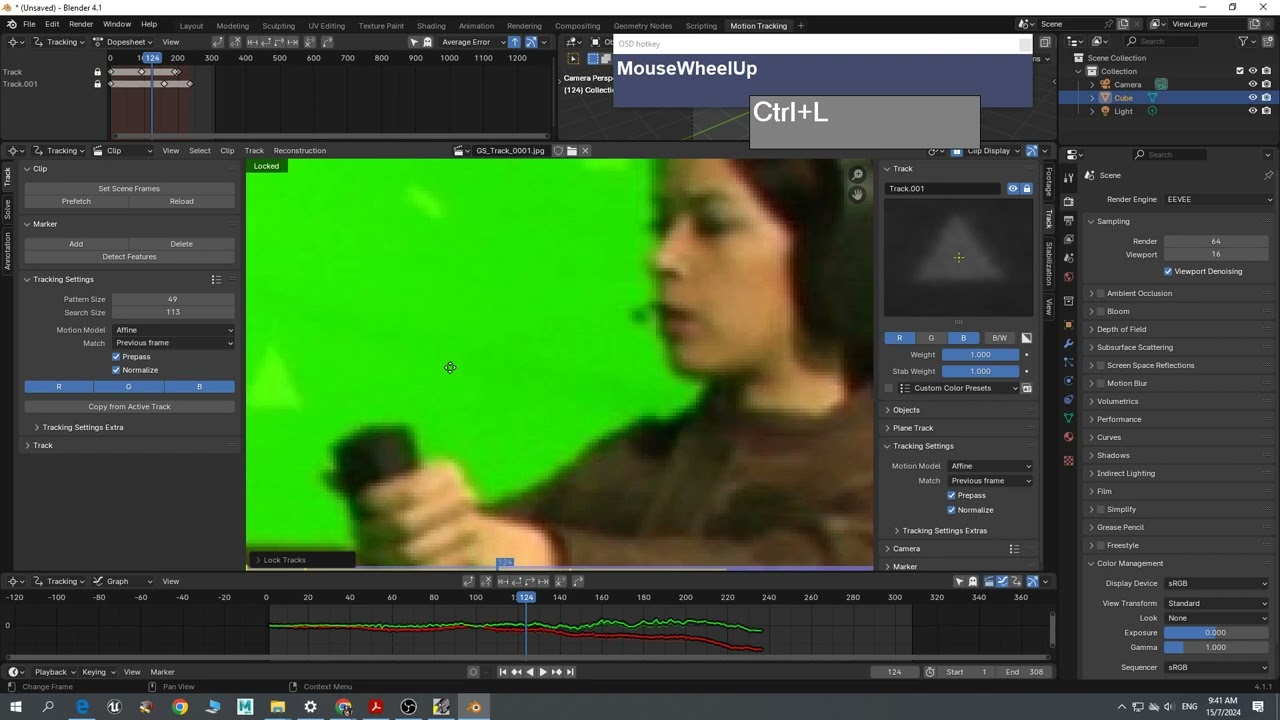Open Chrome from the Windows taskbar
The image size is (1280, 720).
point(180,707)
